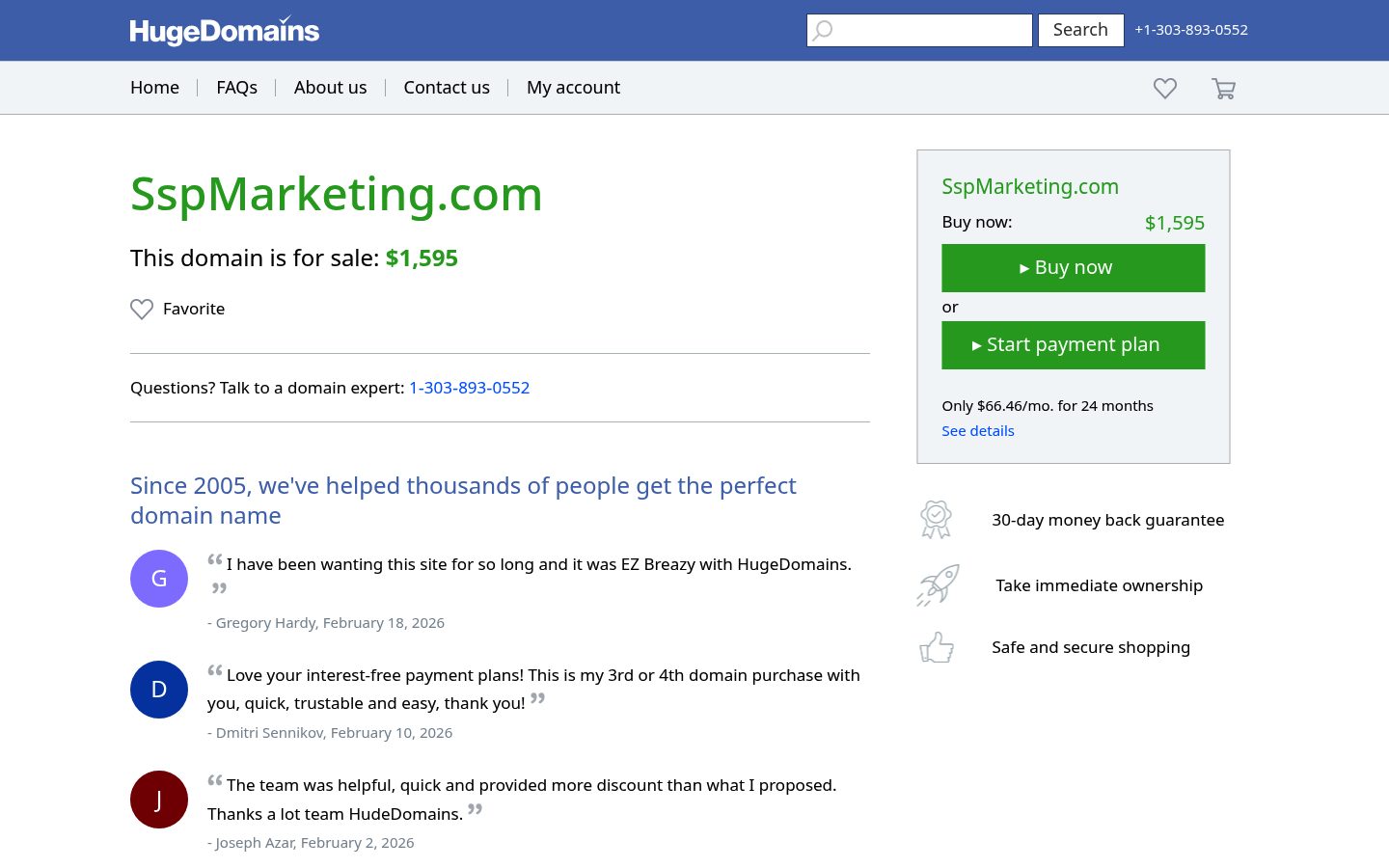Click Gregory Hardy's G avatar
1389x868 pixels.
[x=159, y=579]
